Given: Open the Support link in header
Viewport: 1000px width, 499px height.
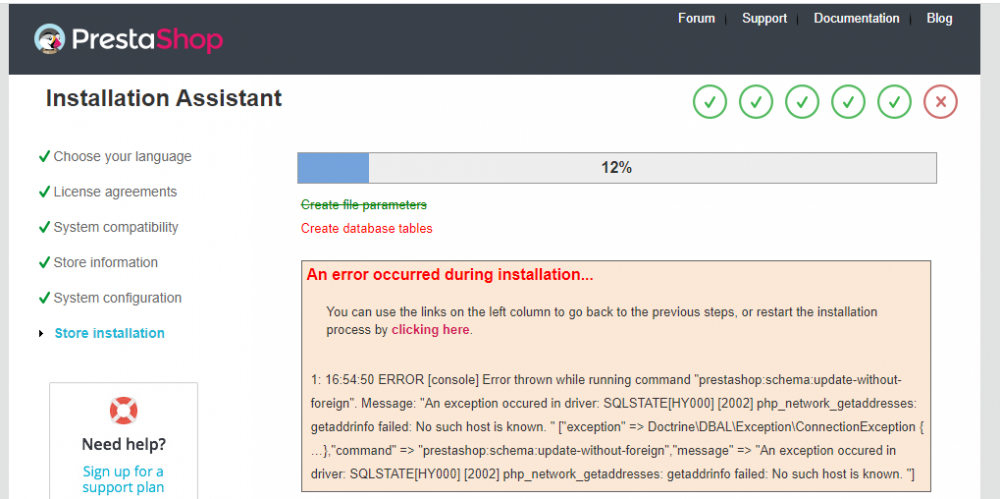Looking at the screenshot, I should click(x=764, y=19).
